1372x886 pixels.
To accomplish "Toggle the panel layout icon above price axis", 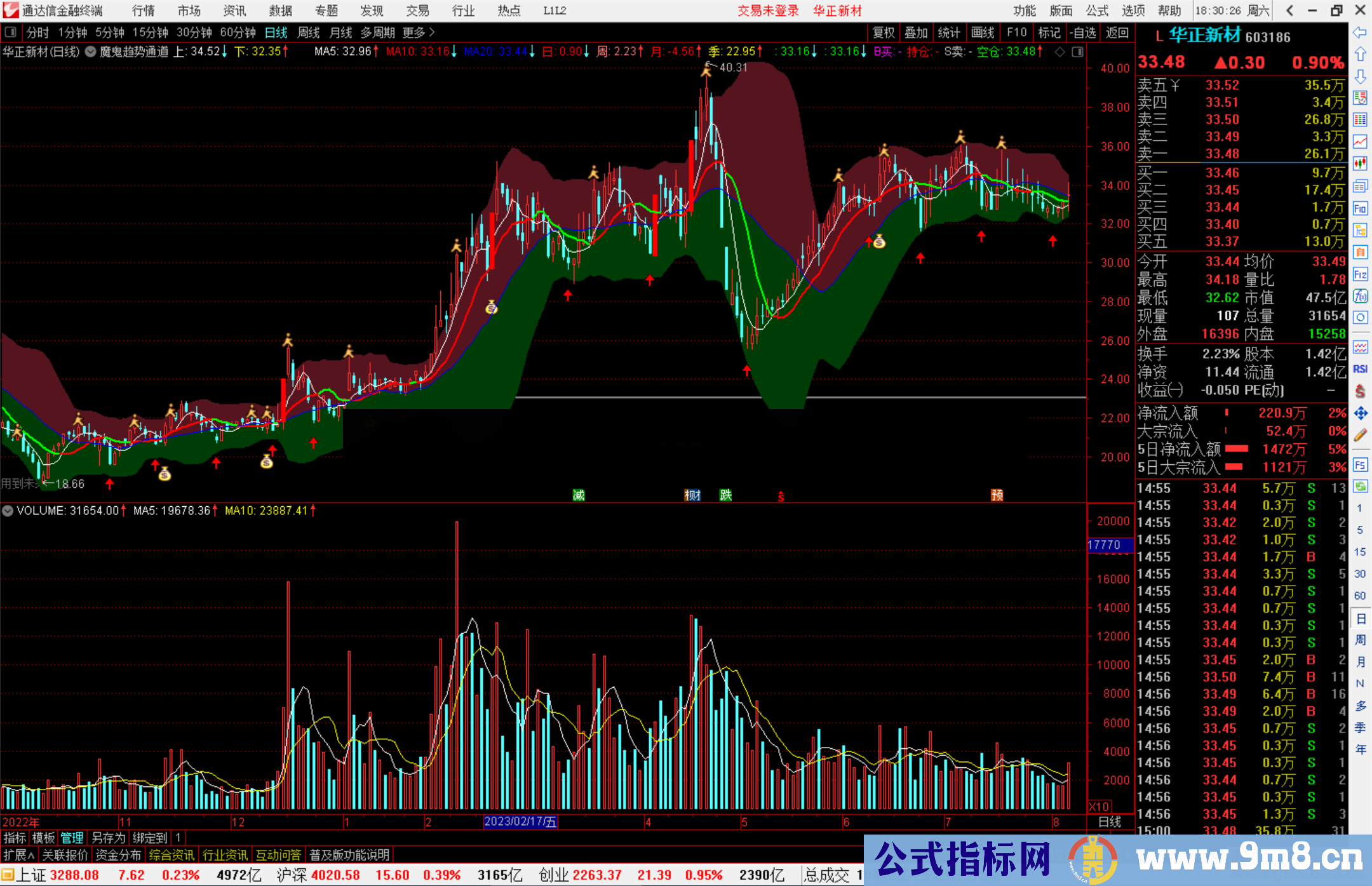I will (1078, 52).
